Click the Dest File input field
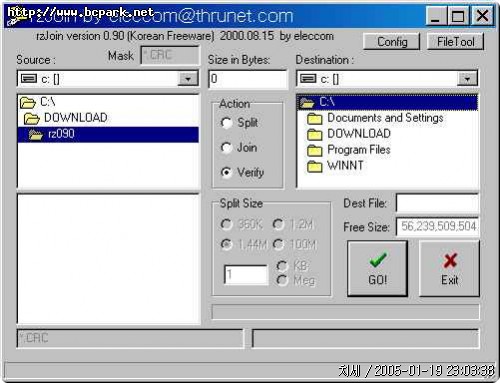The width and height of the screenshot is (500, 383). click(x=437, y=203)
